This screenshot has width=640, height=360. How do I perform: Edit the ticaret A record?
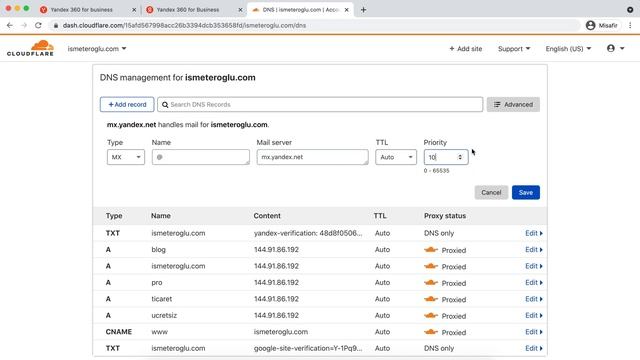[x=533, y=299]
